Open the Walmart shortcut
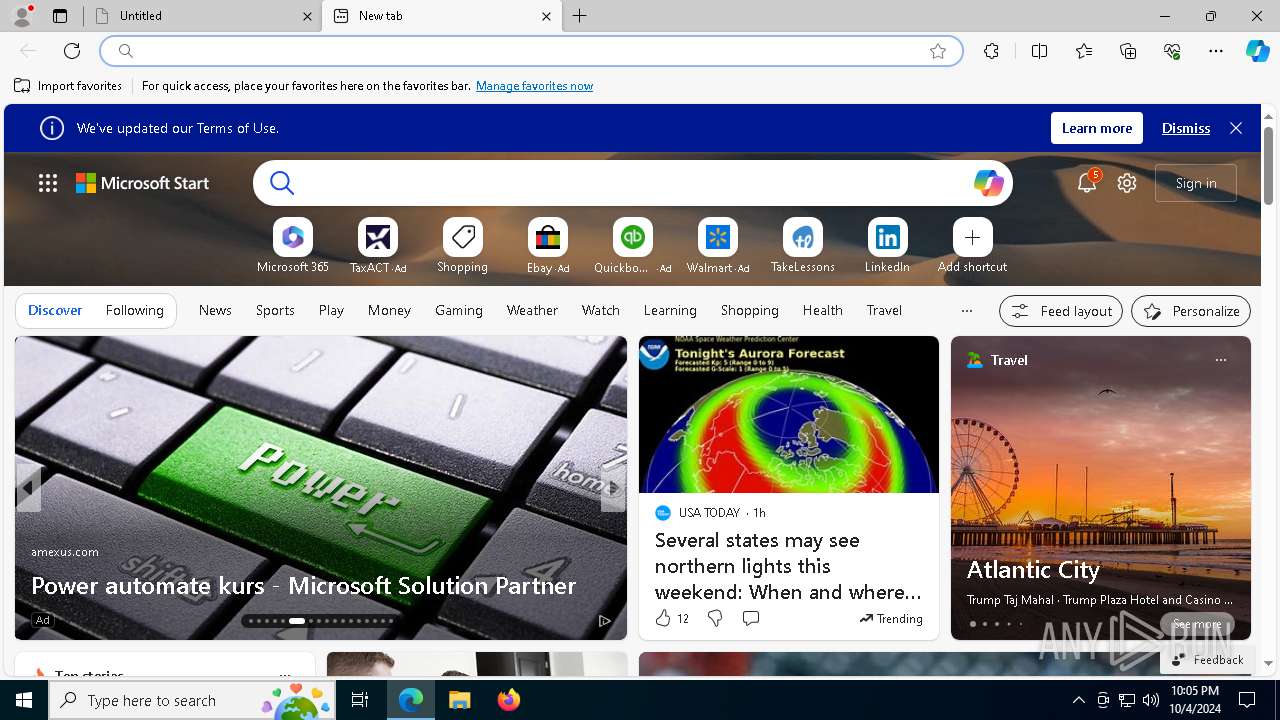 pos(718,246)
